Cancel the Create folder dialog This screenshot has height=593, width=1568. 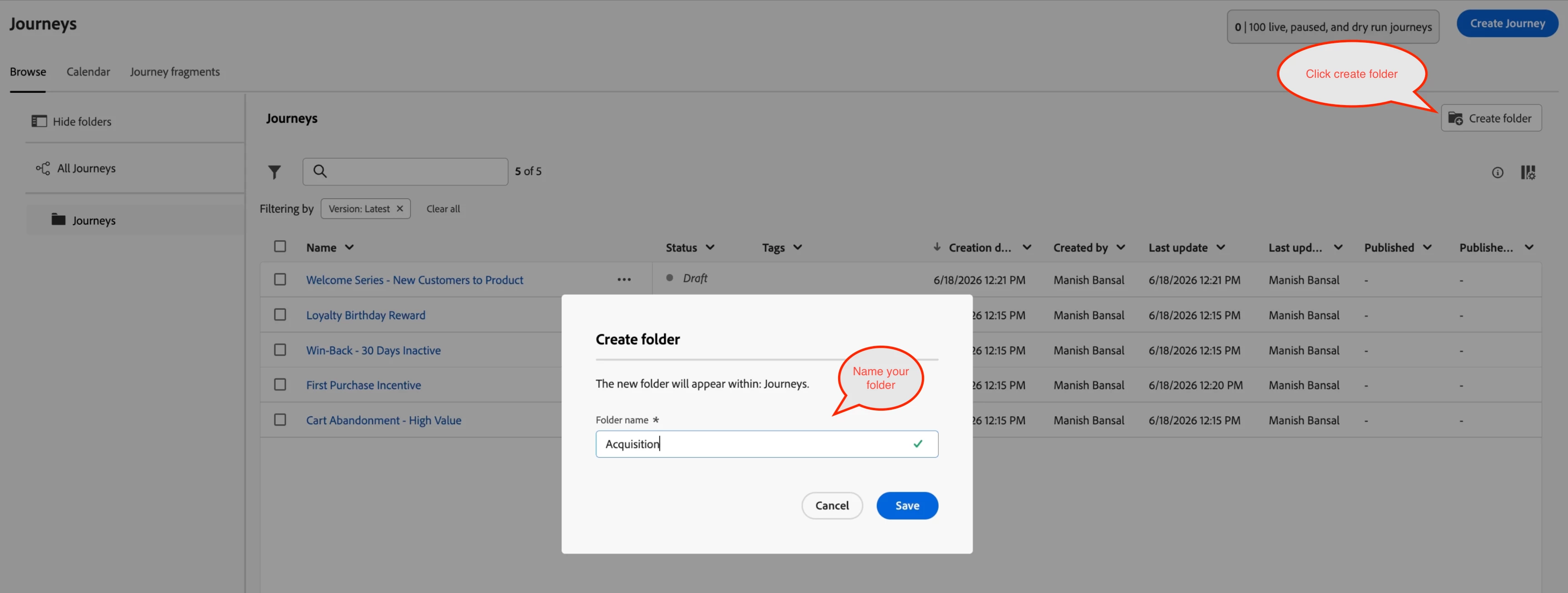pyautogui.click(x=831, y=505)
